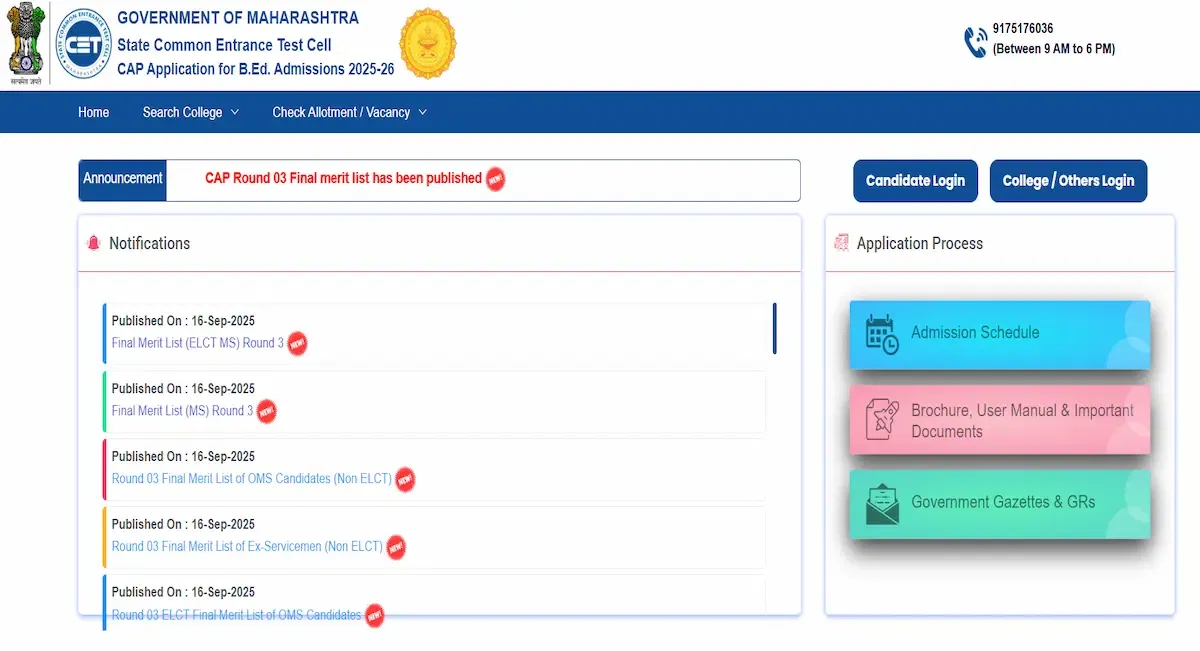Open Final Merit List (ELCT MS) Round 3 link
This screenshot has width=1200, height=651.
198,343
